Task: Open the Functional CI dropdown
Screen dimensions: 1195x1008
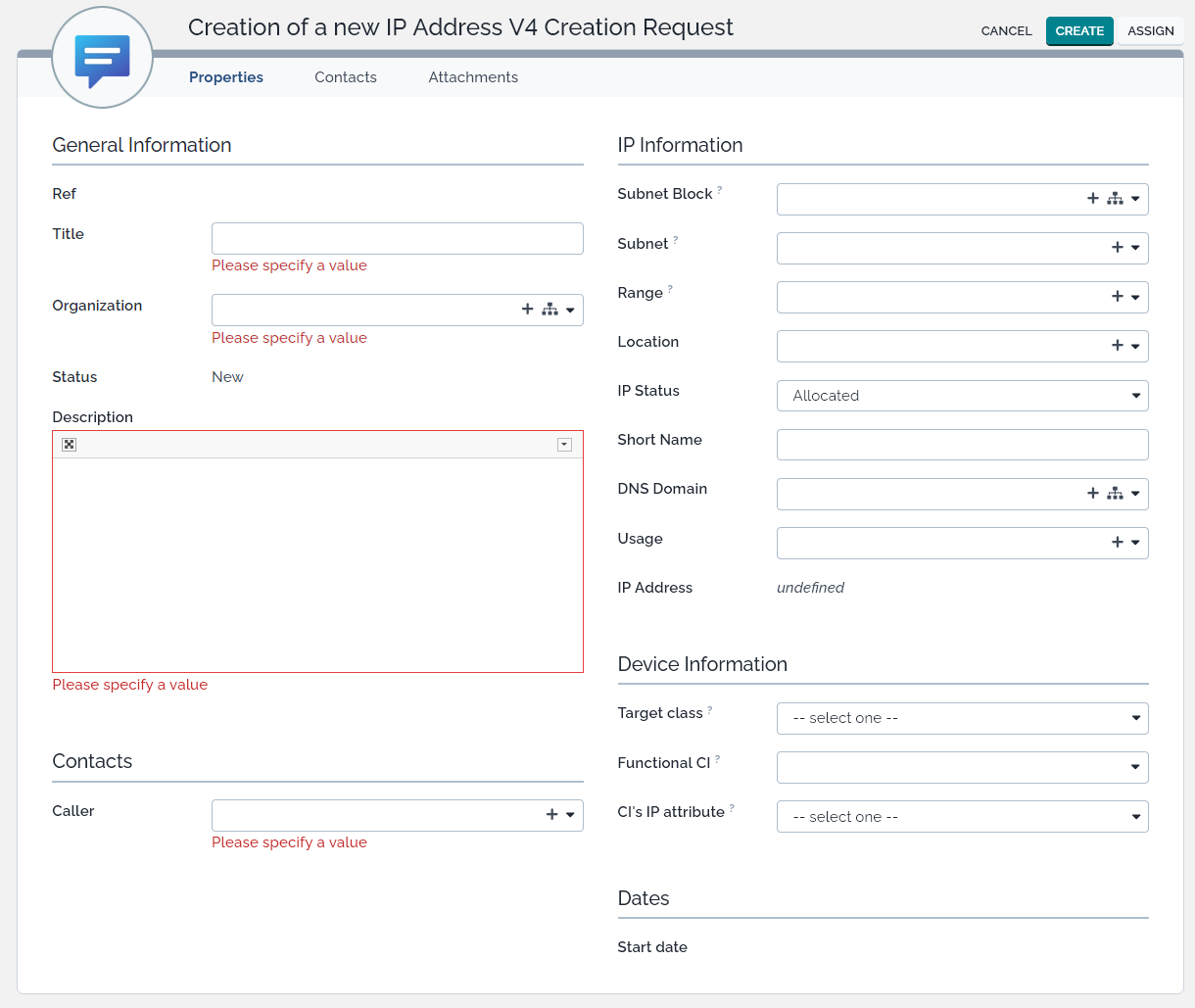Action: pos(962,767)
